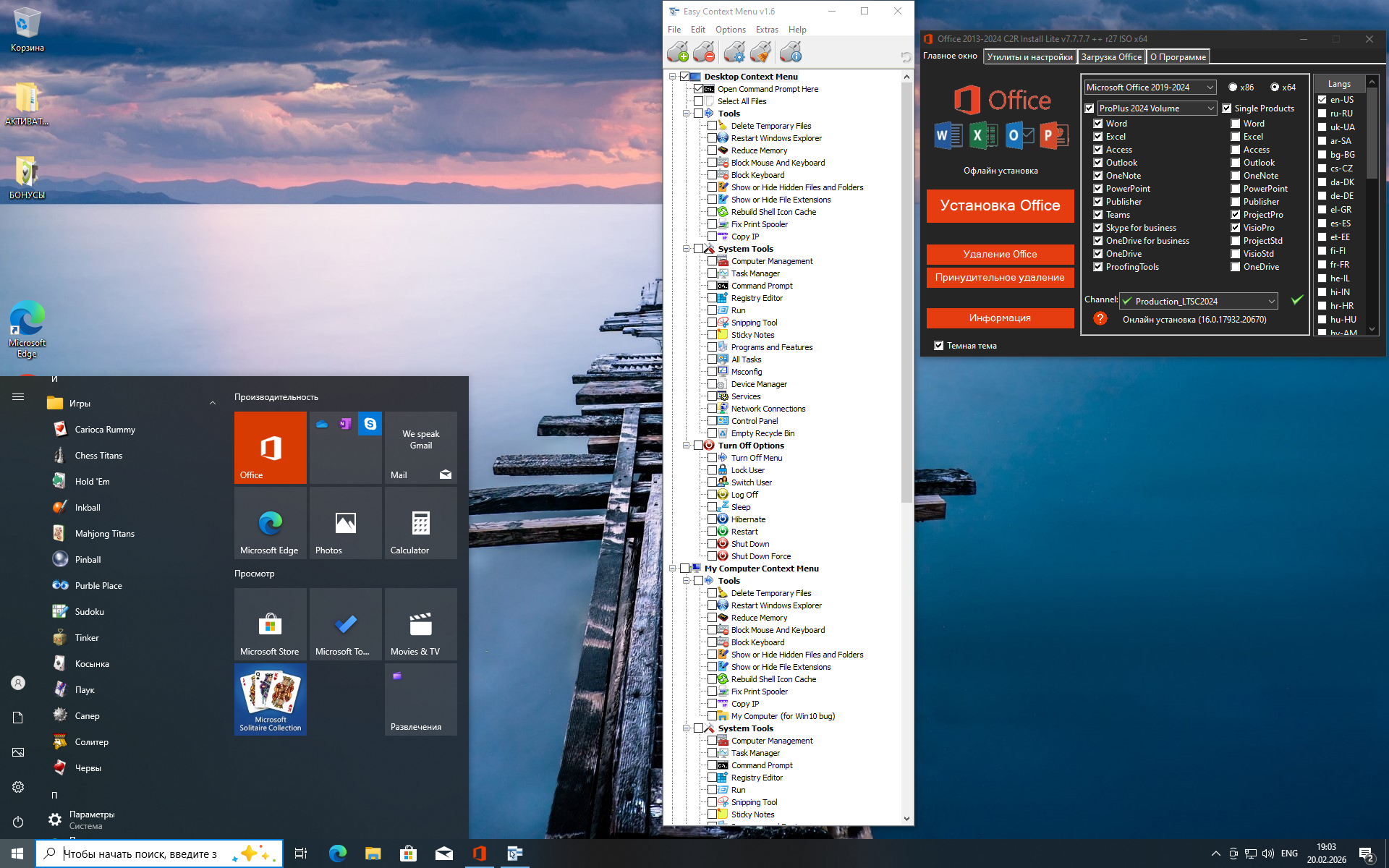Image resolution: width=1389 pixels, height=868 pixels.
Task: Click the mouse icon with info badge
Action: coord(791,52)
